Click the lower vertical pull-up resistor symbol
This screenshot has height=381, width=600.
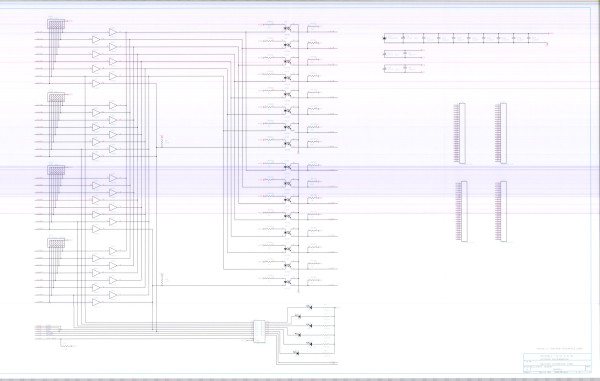pos(162,279)
